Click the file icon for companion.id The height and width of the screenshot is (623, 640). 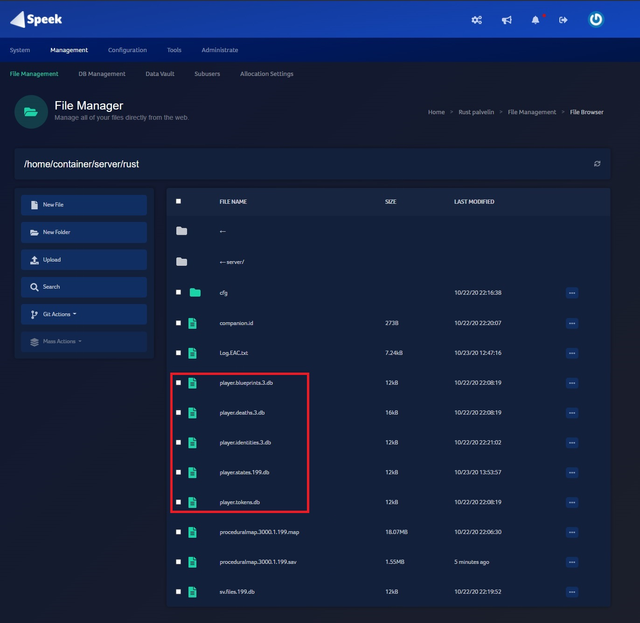[x=192, y=323]
